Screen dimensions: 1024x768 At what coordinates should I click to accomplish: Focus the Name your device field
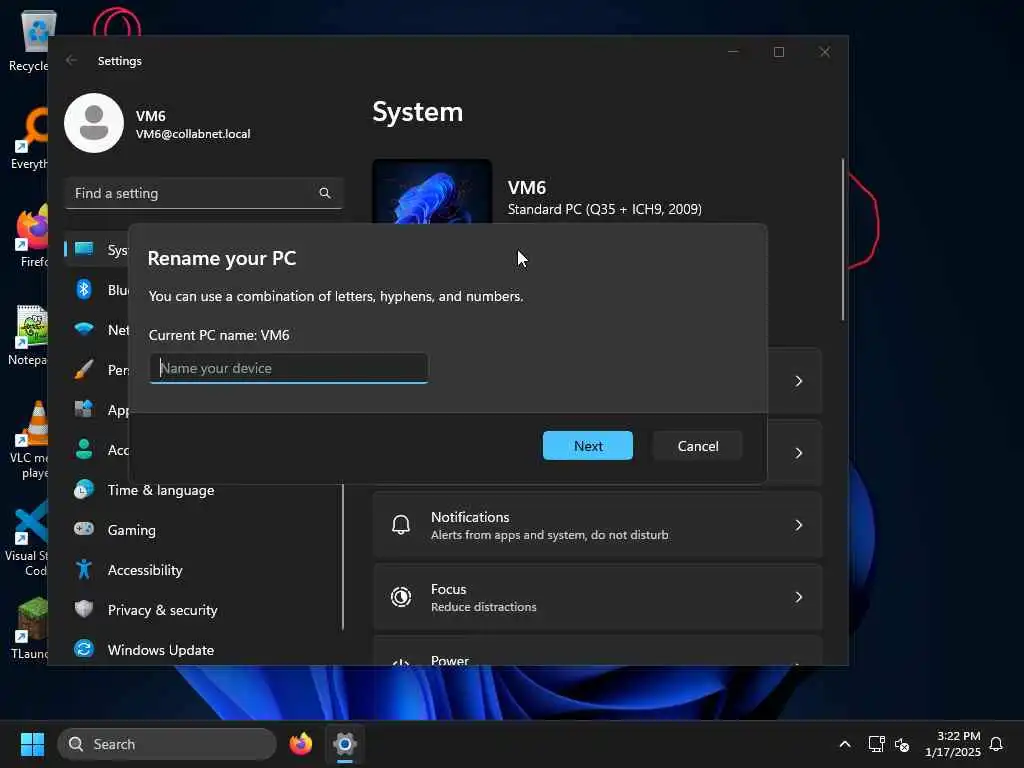click(x=289, y=368)
